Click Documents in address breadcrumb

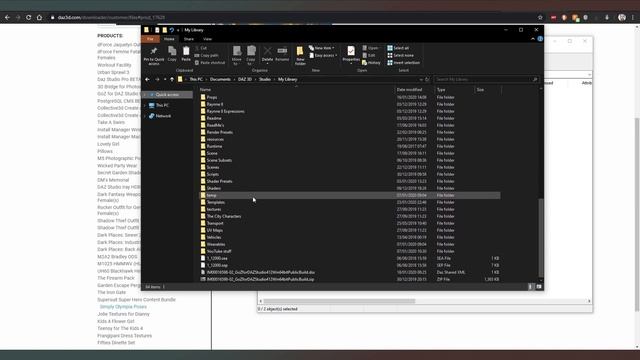click(220, 80)
